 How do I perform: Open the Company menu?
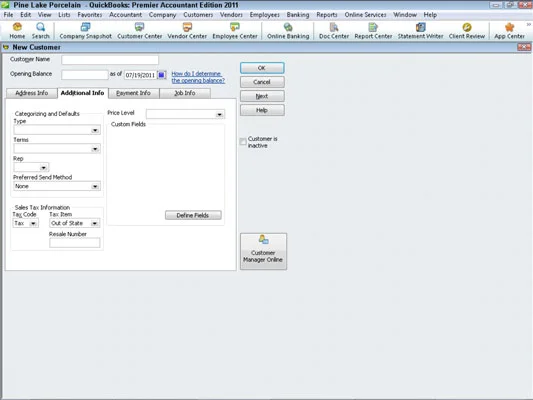pos(162,15)
